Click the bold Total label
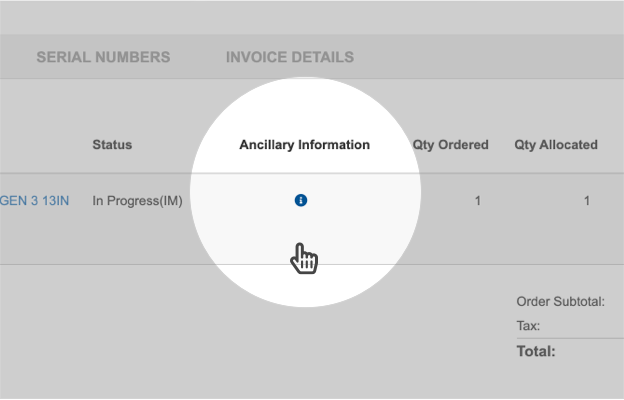Screen dimensions: 624x400 click(x=536, y=351)
